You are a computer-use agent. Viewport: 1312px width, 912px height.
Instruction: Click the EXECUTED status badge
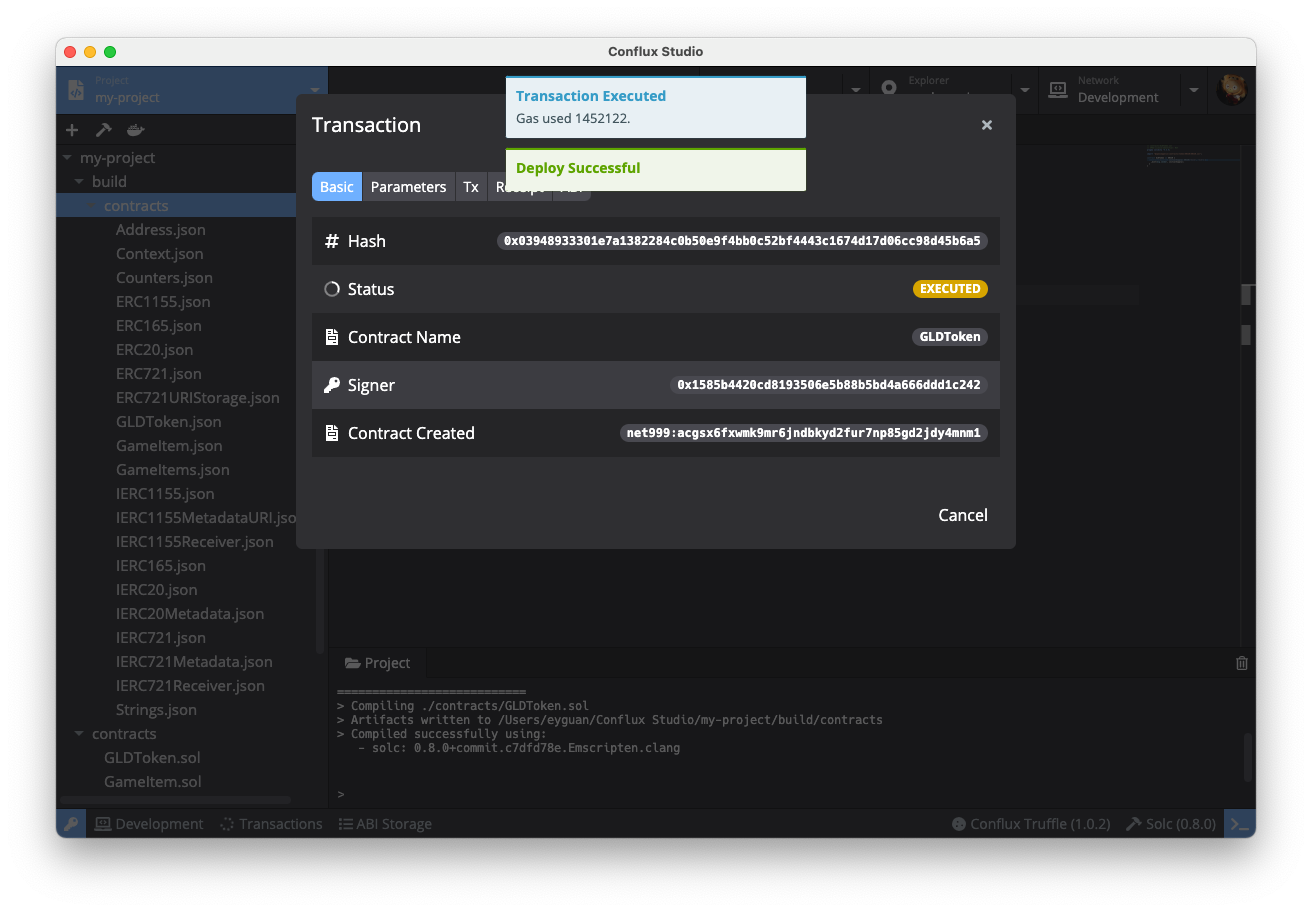(x=950, y=289)
